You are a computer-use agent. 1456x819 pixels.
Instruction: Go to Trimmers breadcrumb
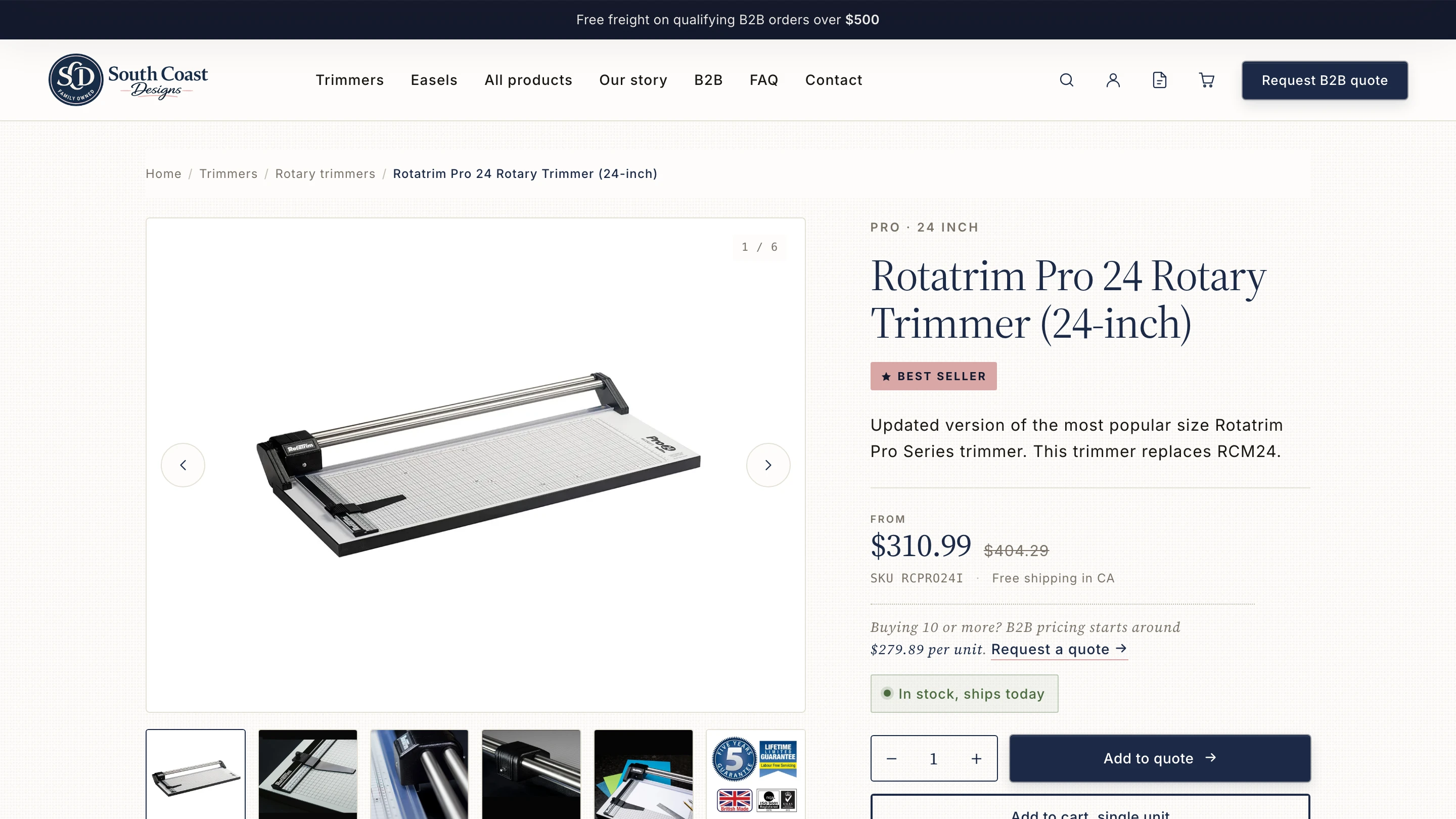228,173
